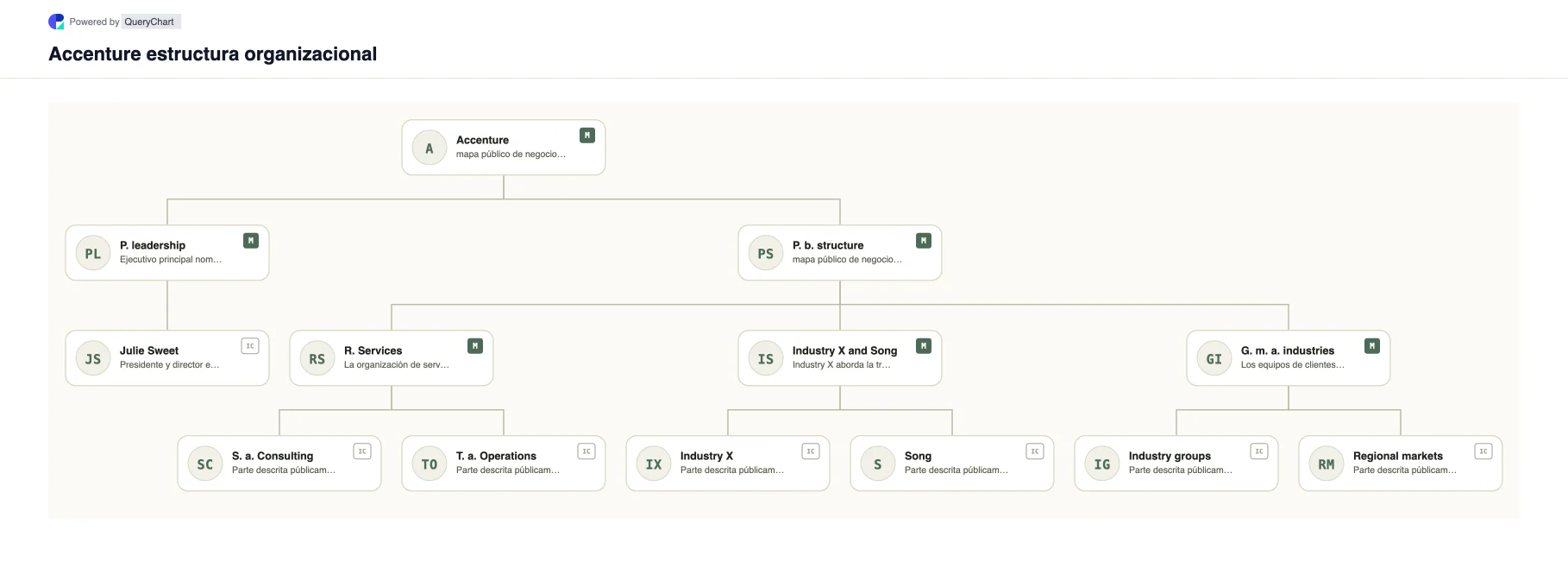1568x568 pixels.
Task: Click the IC badge on T. a. Operations card
Action: pos(586,451)
